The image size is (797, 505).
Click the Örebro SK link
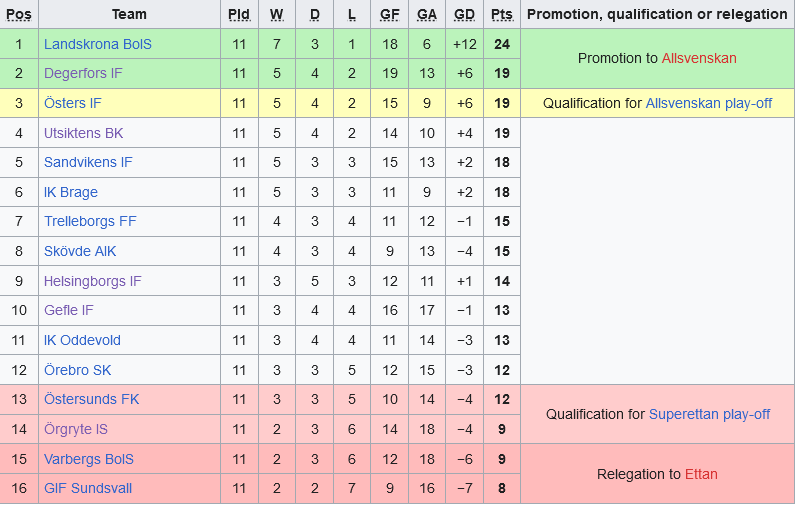pos(77,370)
